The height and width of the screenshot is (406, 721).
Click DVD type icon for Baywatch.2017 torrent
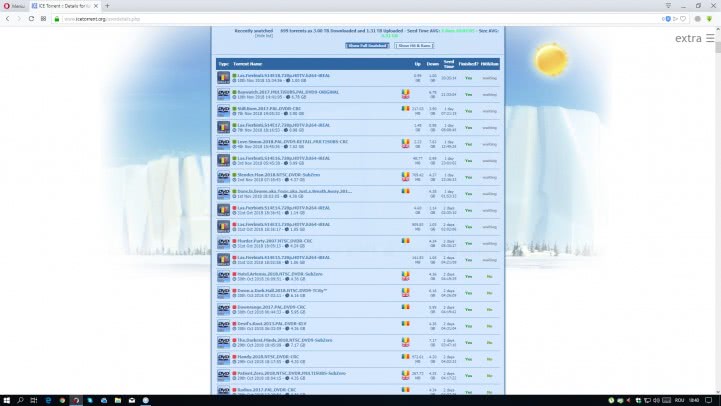[x=223, y=94]
